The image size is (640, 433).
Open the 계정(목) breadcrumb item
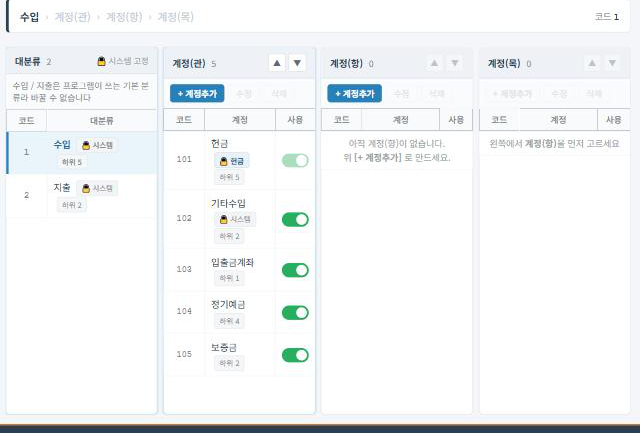click(176, 17)
